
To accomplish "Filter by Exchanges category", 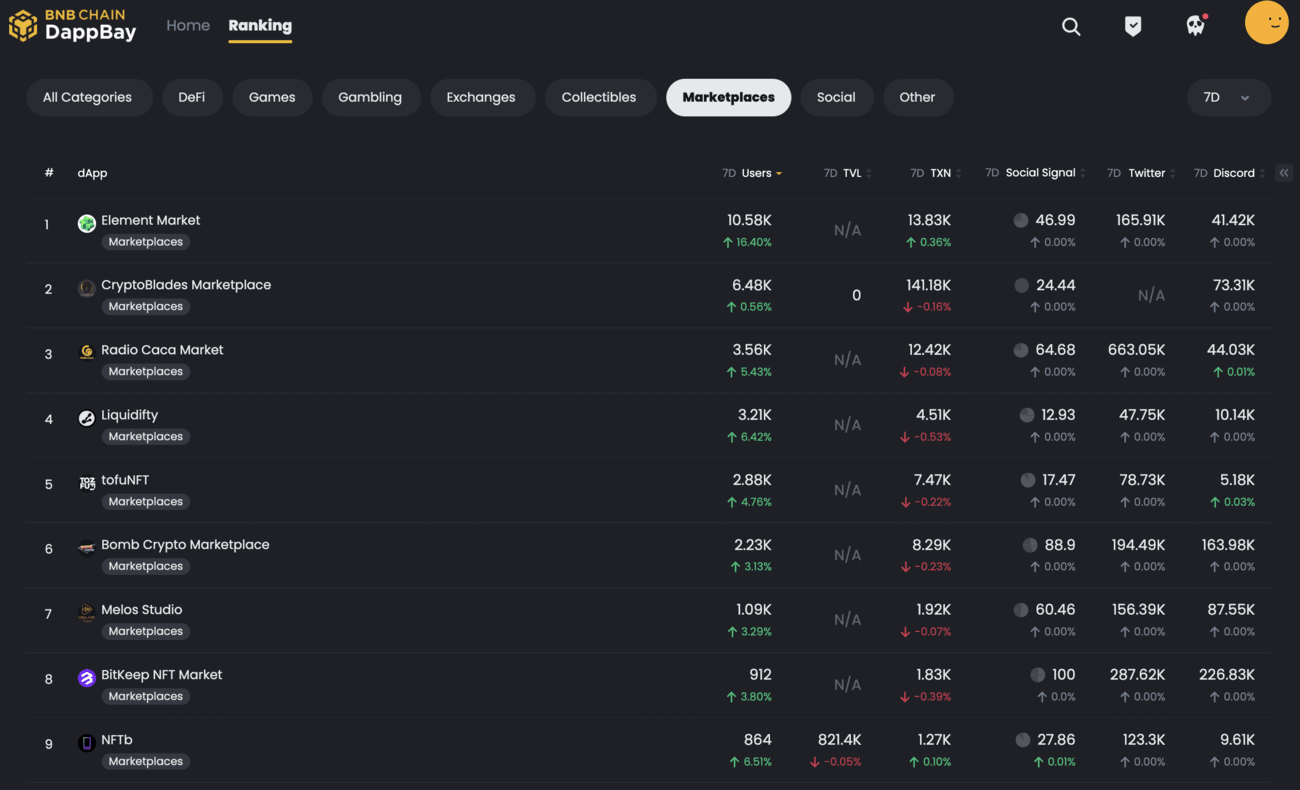I will point(481,97).
